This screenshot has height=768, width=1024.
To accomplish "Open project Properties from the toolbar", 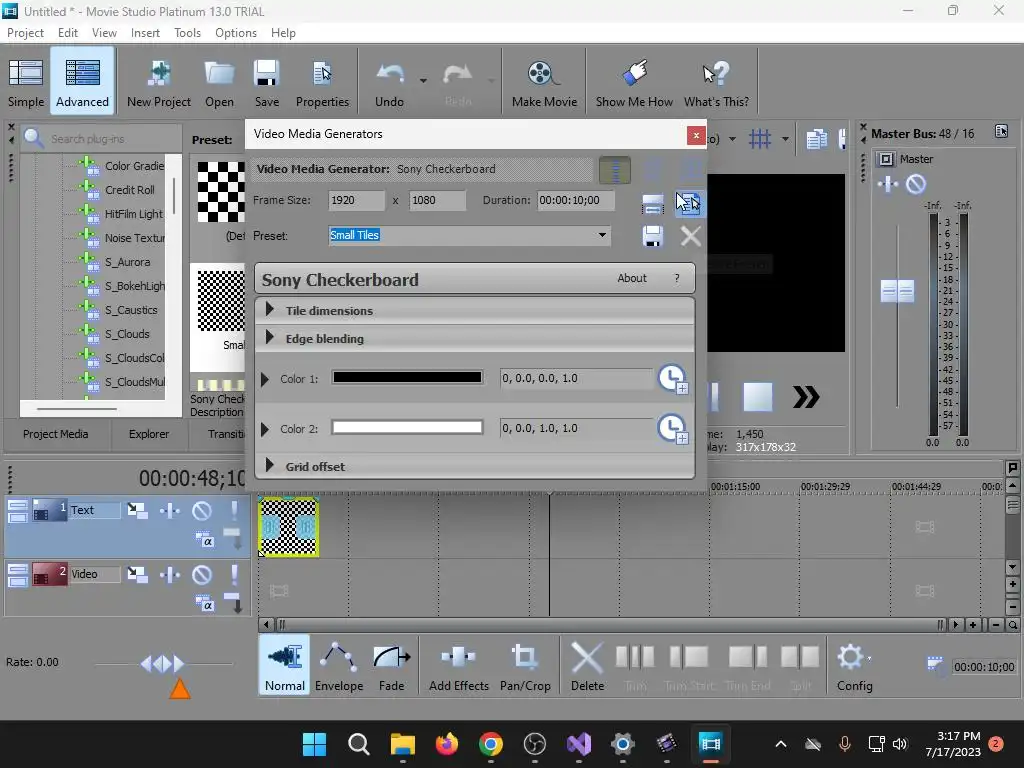I will point(322,82).
